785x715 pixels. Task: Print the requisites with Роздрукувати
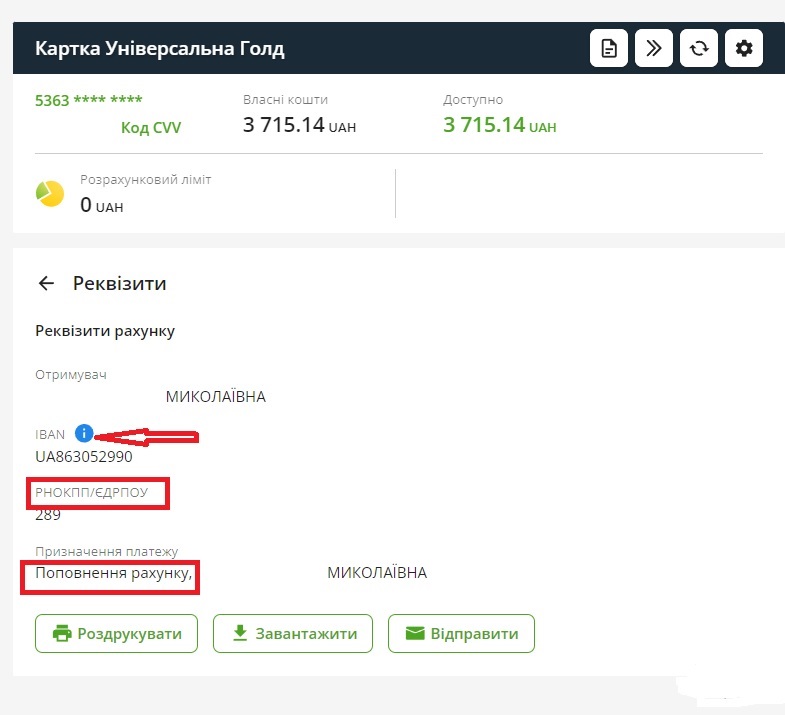[116, 633]
